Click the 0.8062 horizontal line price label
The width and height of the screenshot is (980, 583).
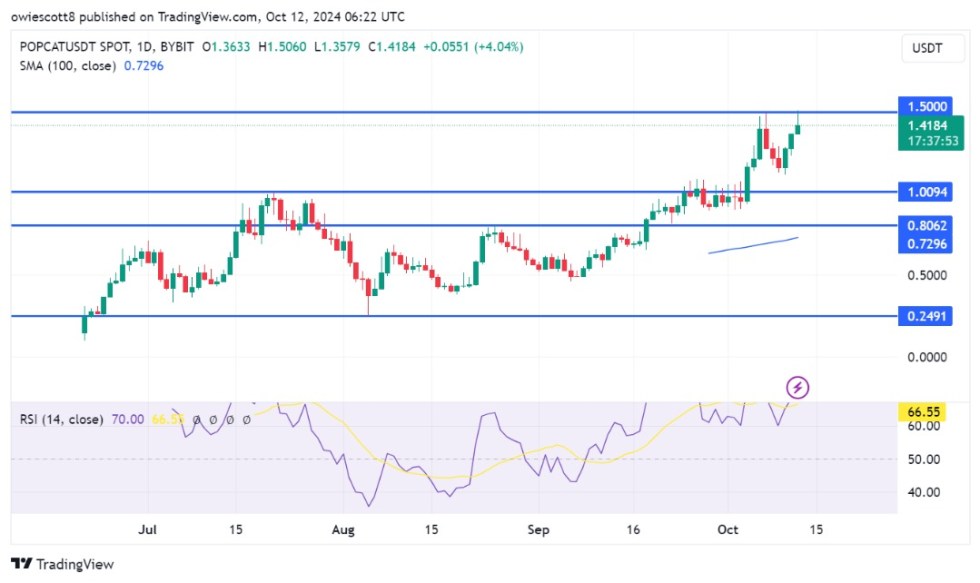920,227
